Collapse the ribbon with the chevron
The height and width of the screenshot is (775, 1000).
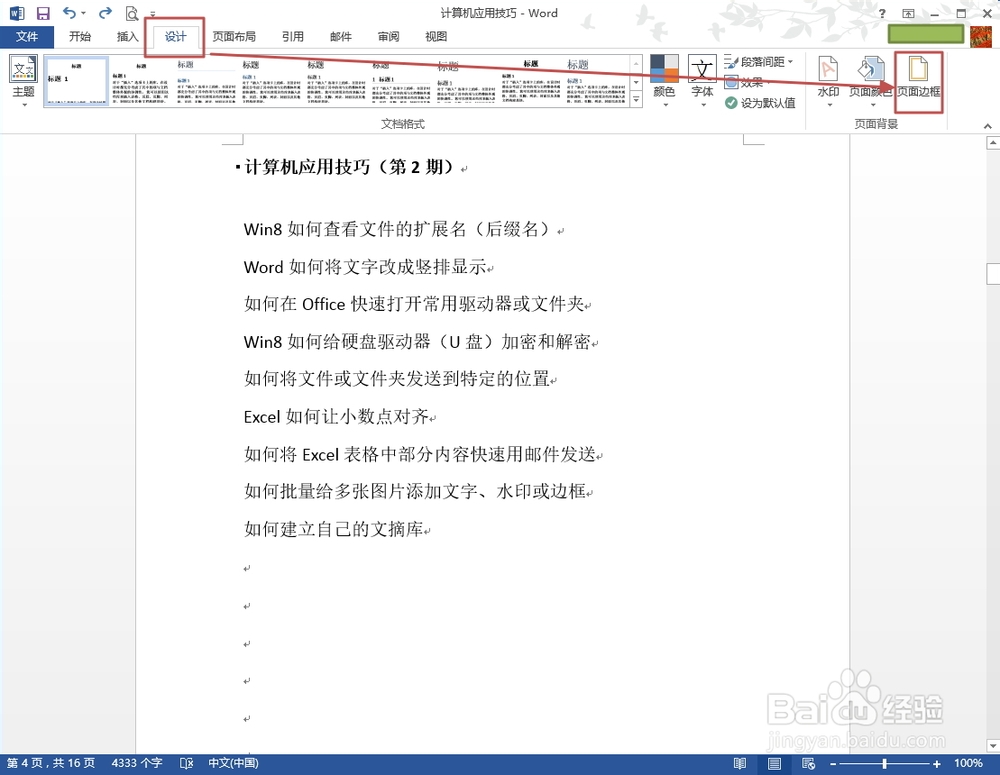(x=987, y=126)
